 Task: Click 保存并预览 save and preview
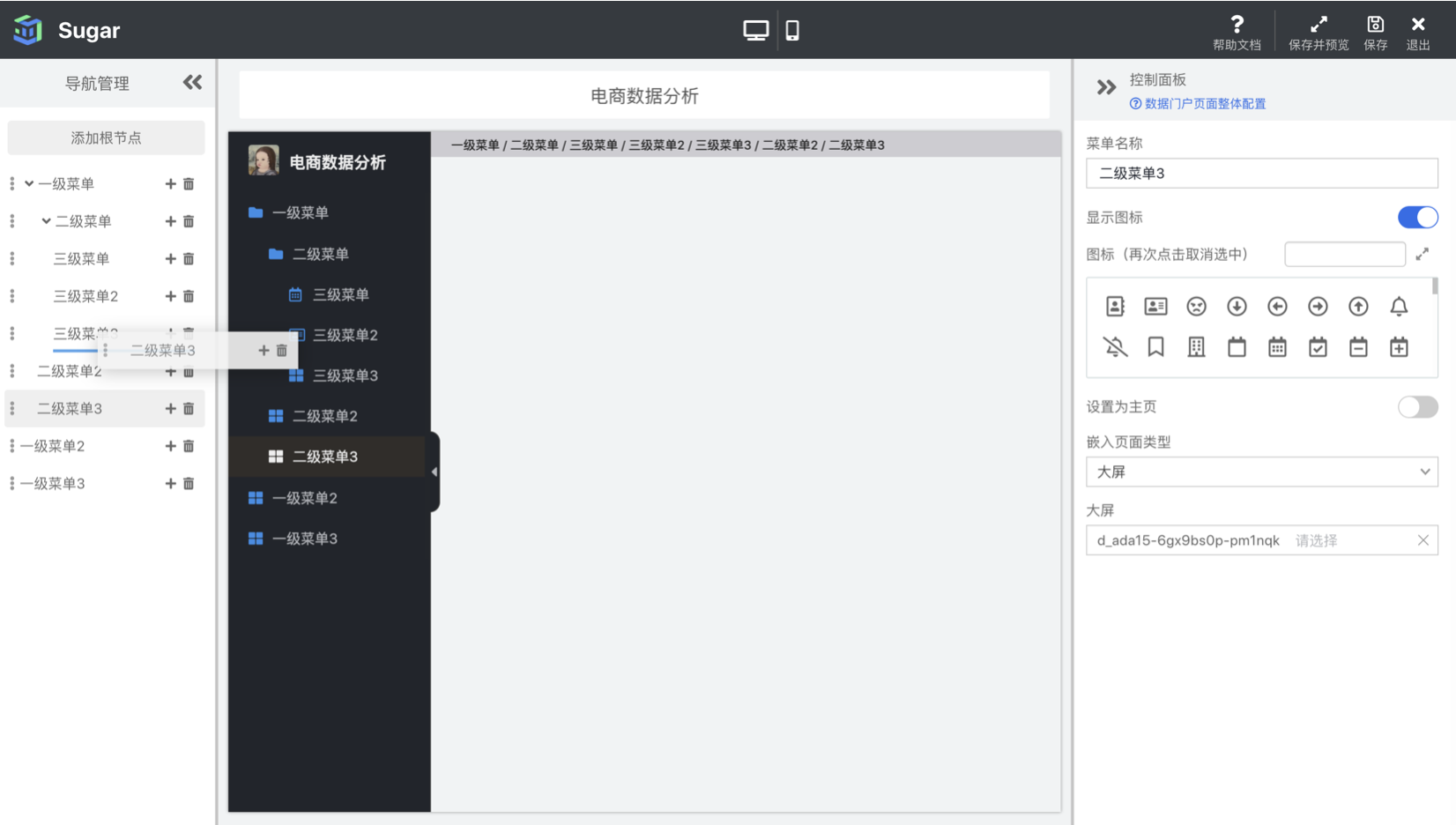[1319, 33]
